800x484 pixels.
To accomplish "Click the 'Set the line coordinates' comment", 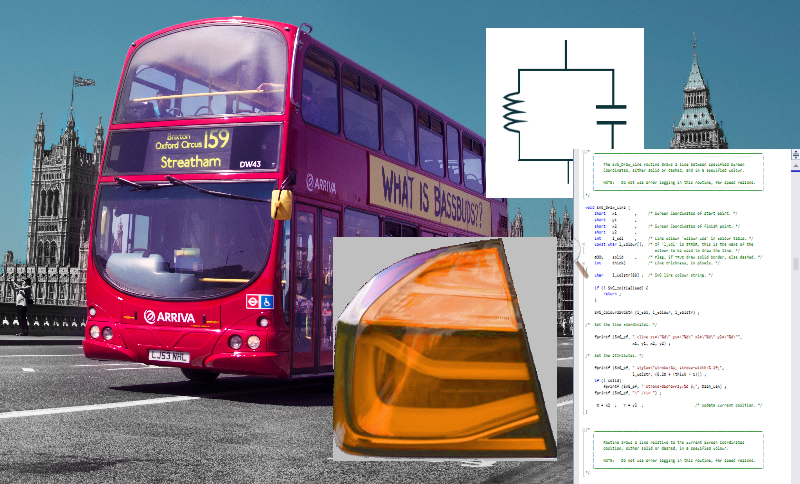I will pos(621,324).
